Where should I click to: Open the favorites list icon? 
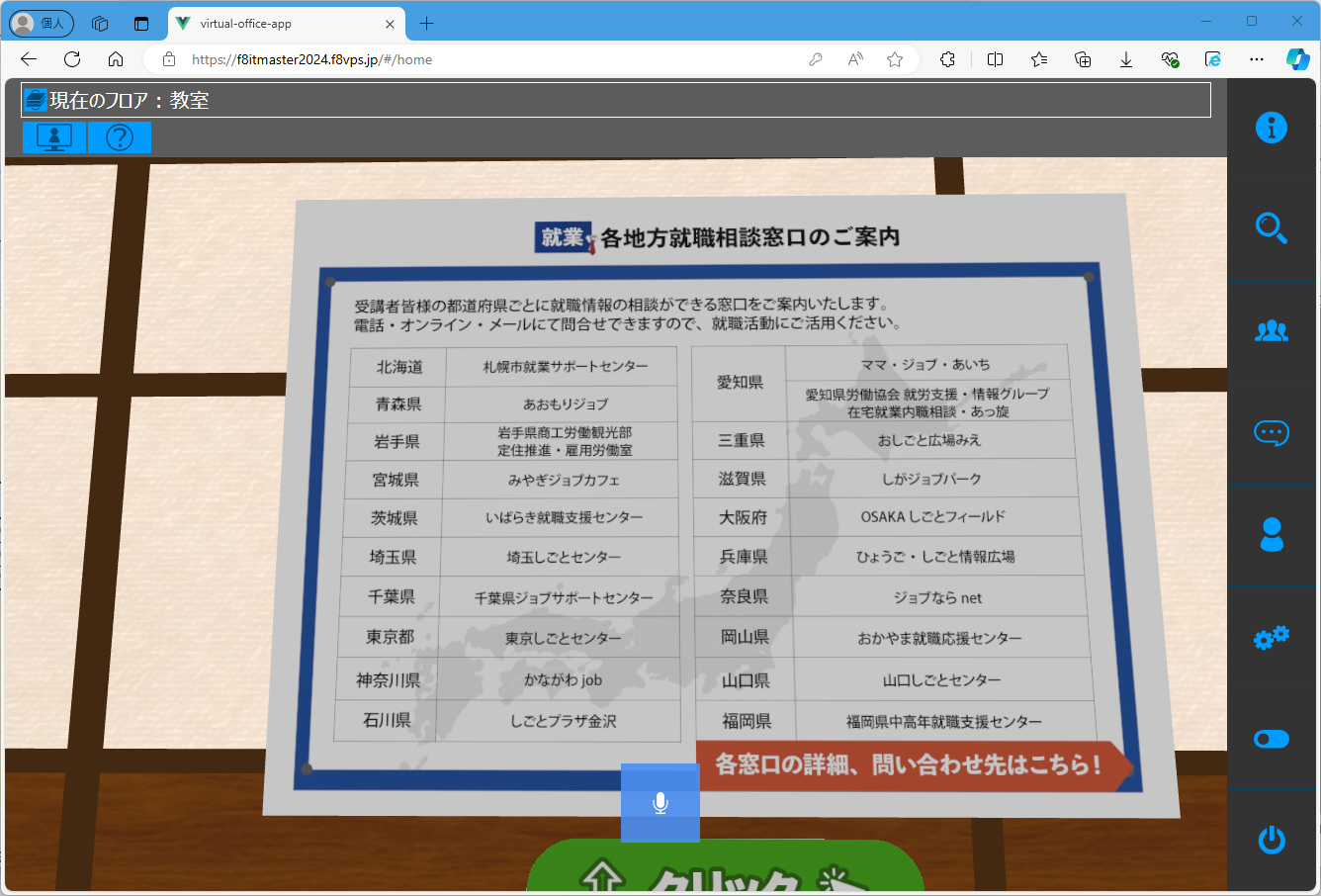click(1039, 59)
